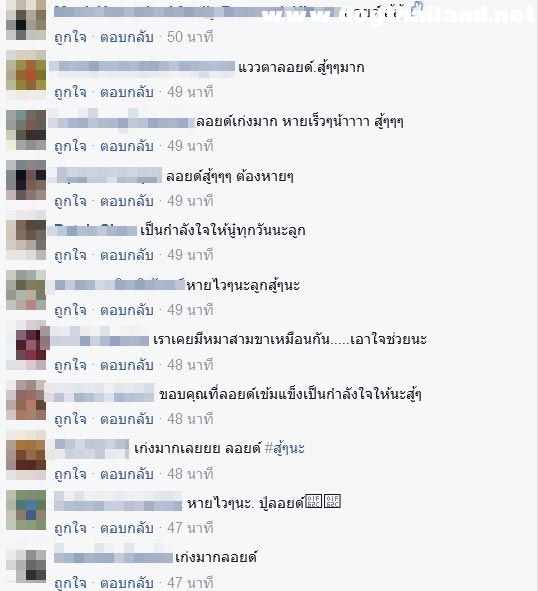Screen dimensions: 538x591
Task: Reply to the comment 'ลอยด์เก่งมาก หายเร็วๆน้าาาา สู้ๆๆๆ'
Action: point(127,146)
